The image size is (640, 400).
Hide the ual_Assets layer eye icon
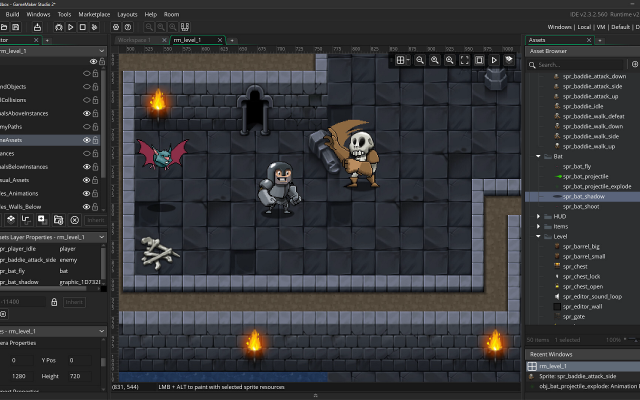(x=87, y=180)
